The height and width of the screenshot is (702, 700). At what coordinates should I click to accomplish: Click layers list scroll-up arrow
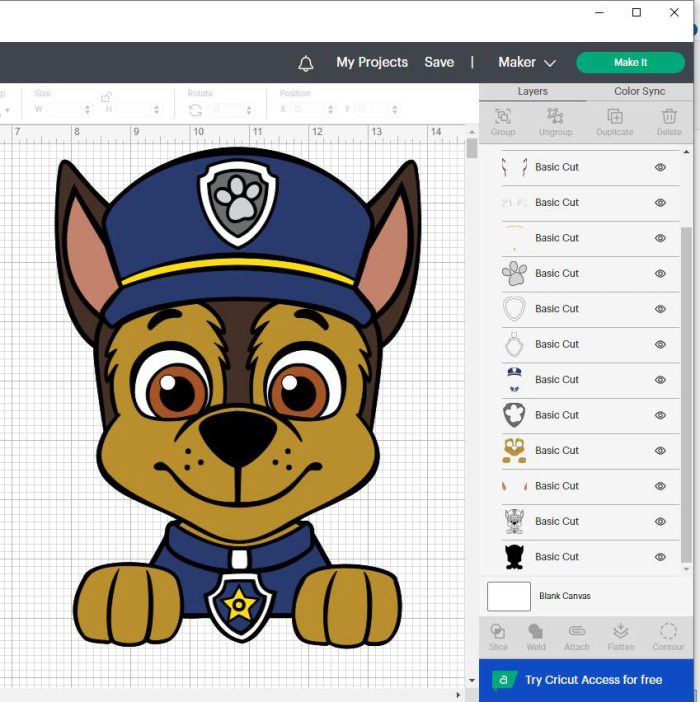coord(686,152)
